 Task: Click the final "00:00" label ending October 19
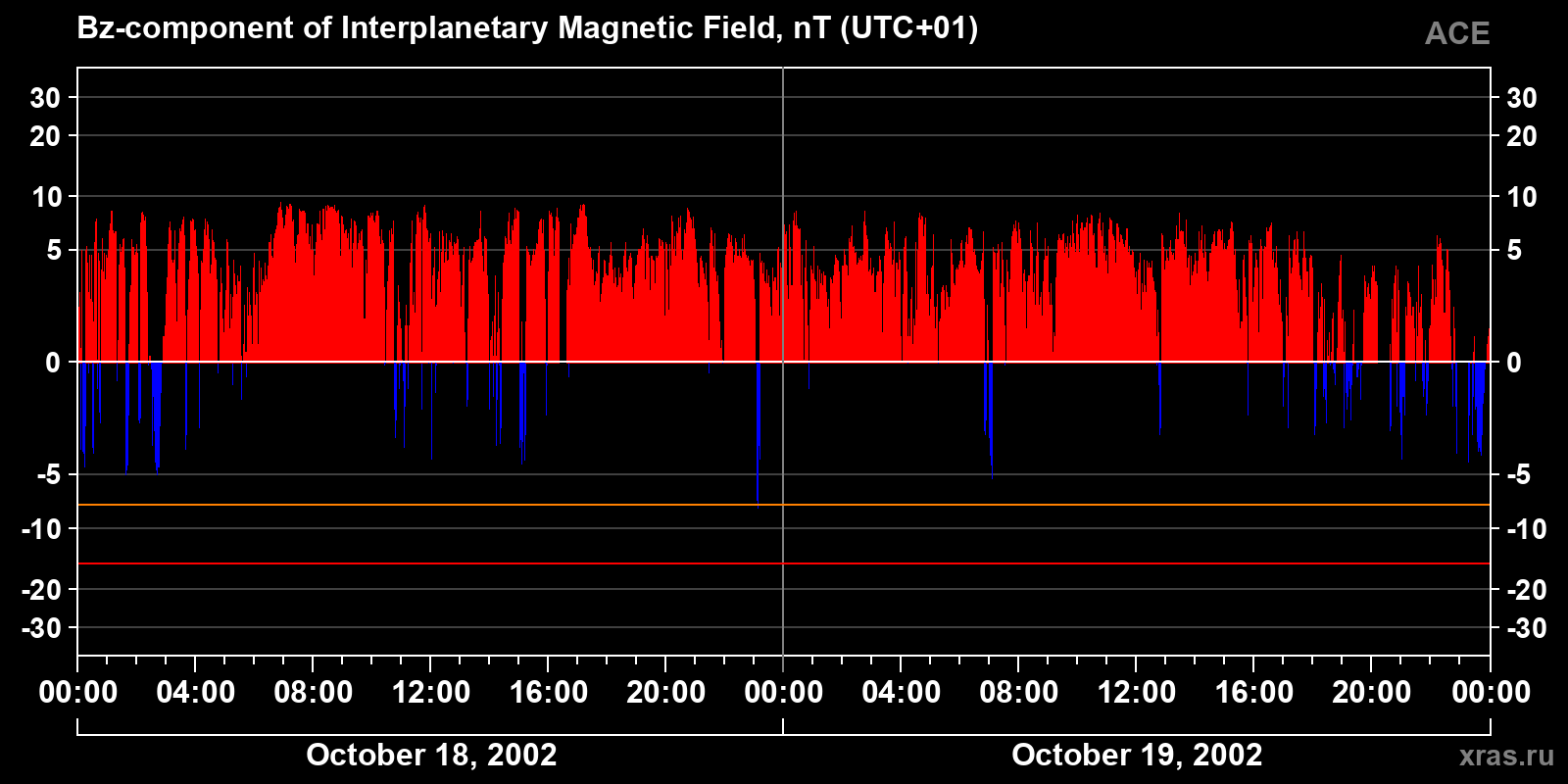tap(1492, 693)
